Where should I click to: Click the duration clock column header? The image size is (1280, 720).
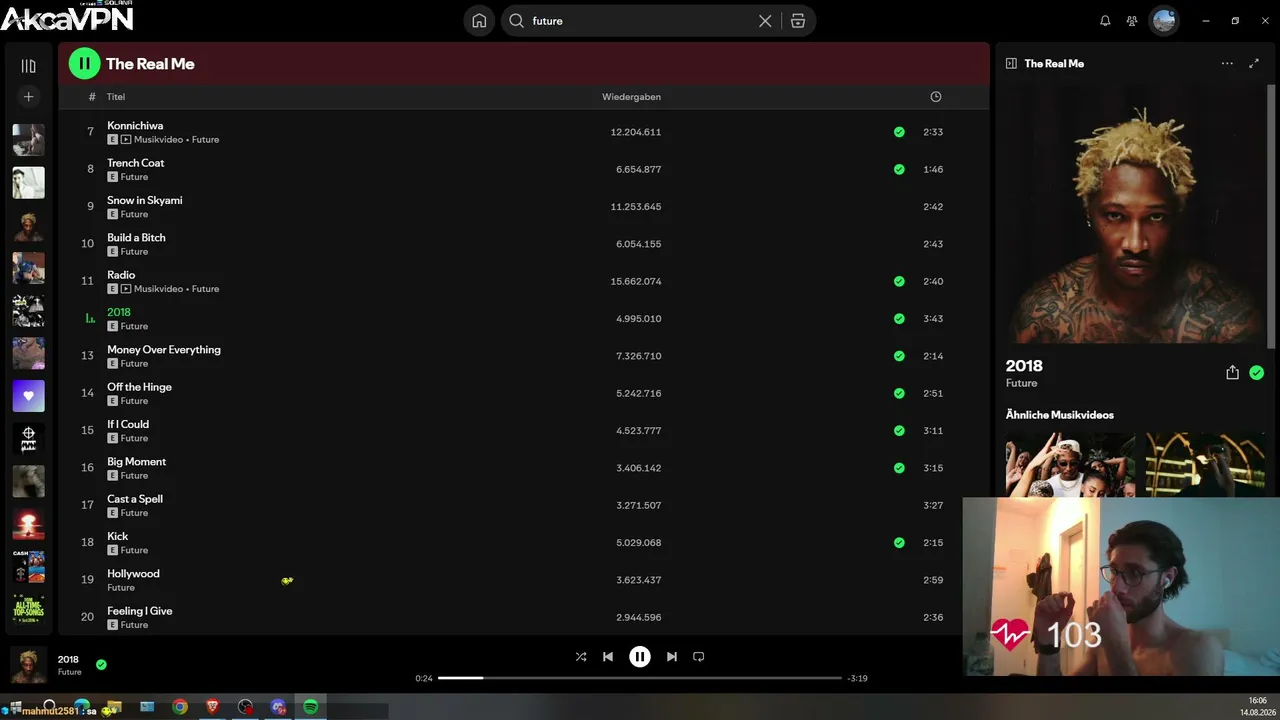936,97
